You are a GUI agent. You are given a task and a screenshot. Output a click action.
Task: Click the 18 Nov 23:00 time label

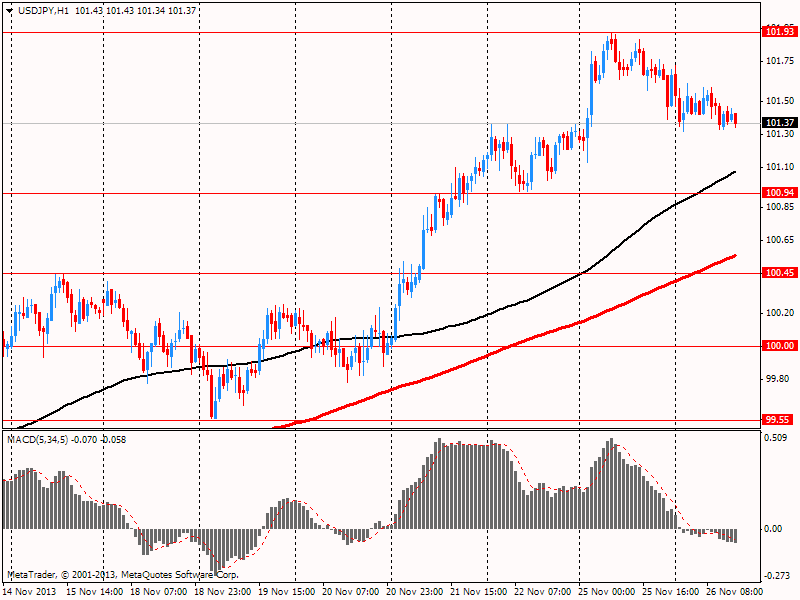click(222, 592)
